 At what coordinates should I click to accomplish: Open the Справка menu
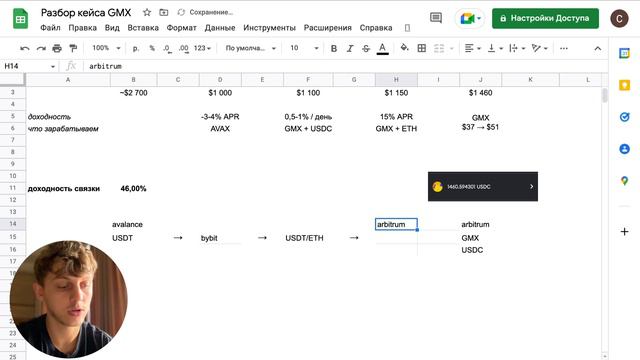click(376, 28)
